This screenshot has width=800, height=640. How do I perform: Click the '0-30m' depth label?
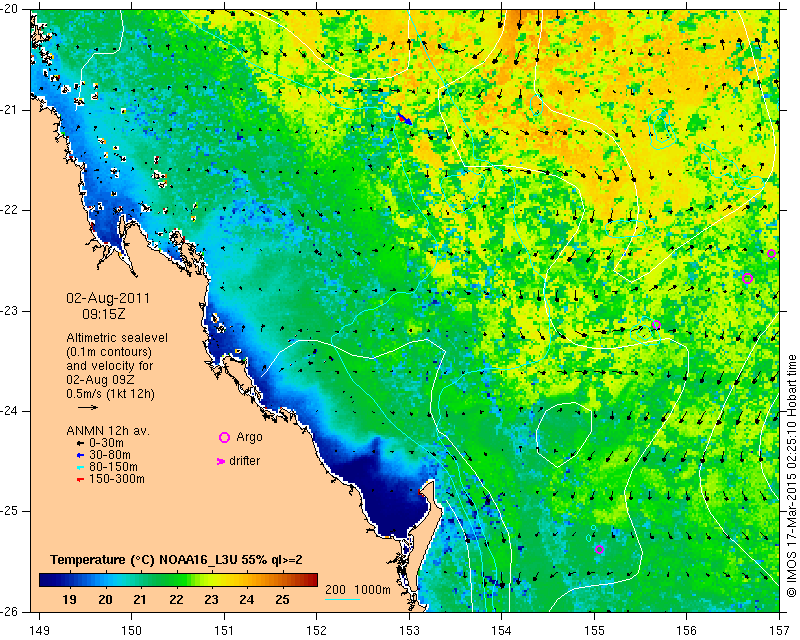click(106, 443)
